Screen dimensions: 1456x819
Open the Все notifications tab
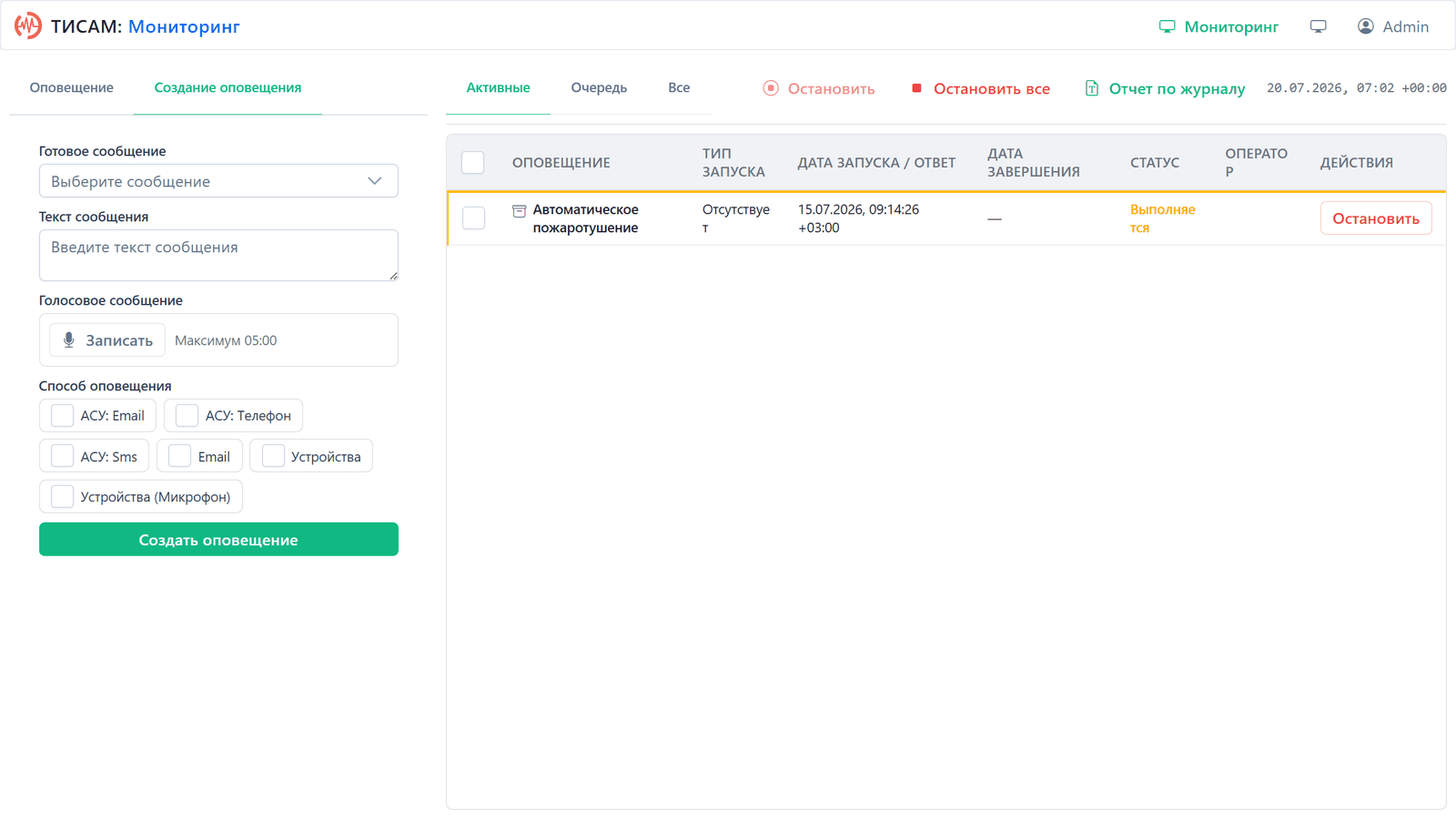(x=679, y=87)
